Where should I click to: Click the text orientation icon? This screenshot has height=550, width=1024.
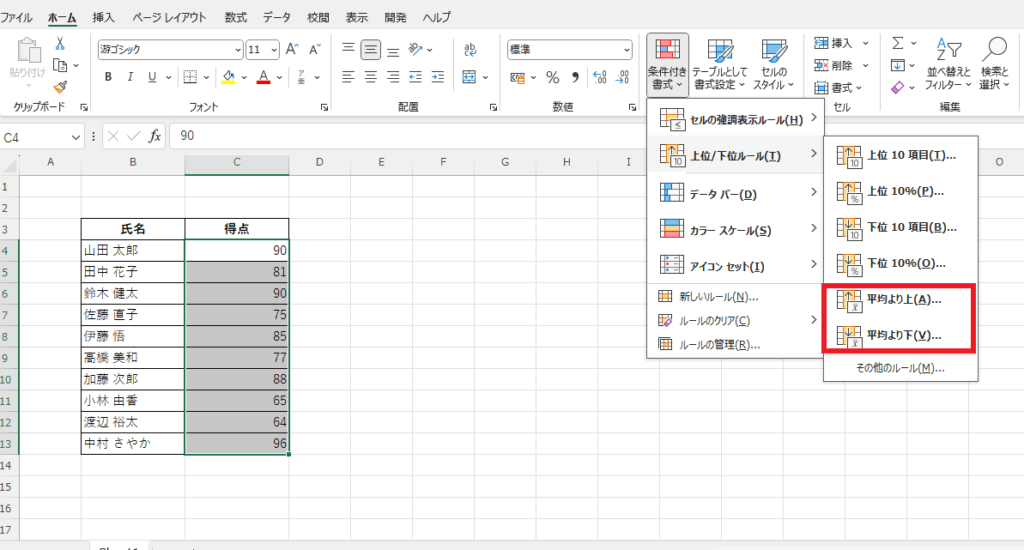[415, 49]
